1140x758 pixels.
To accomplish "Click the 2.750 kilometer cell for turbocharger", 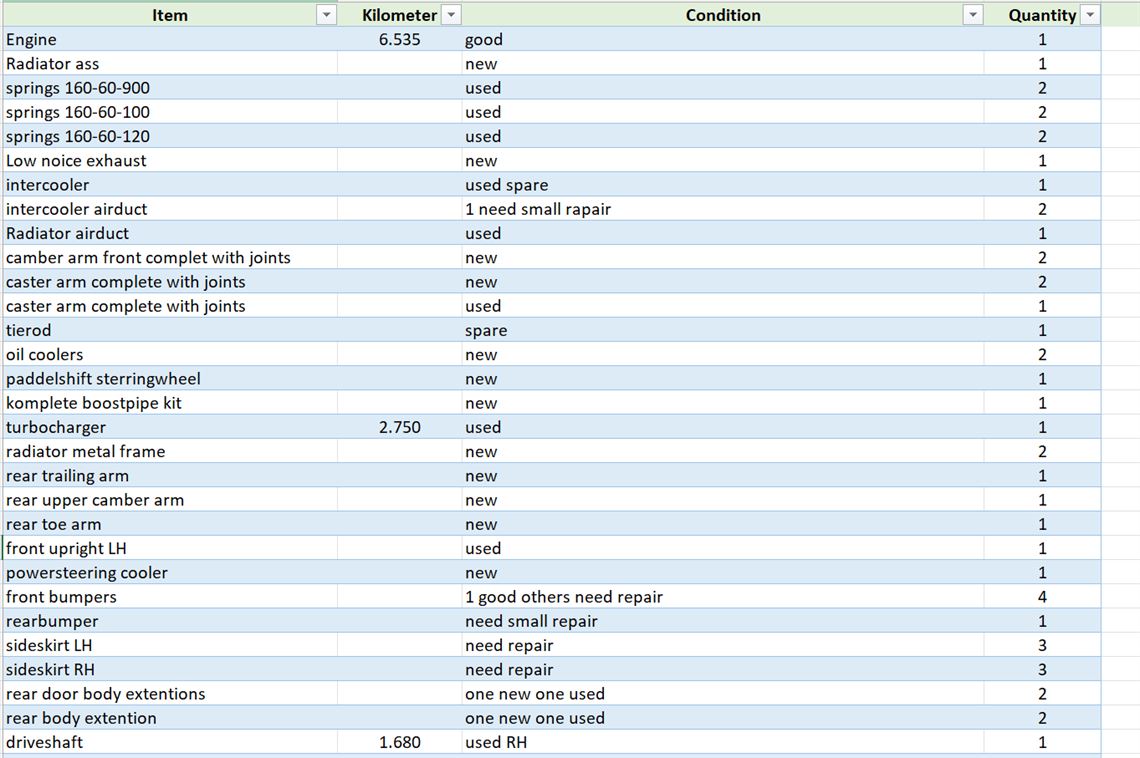I will [x=399, y=427].
